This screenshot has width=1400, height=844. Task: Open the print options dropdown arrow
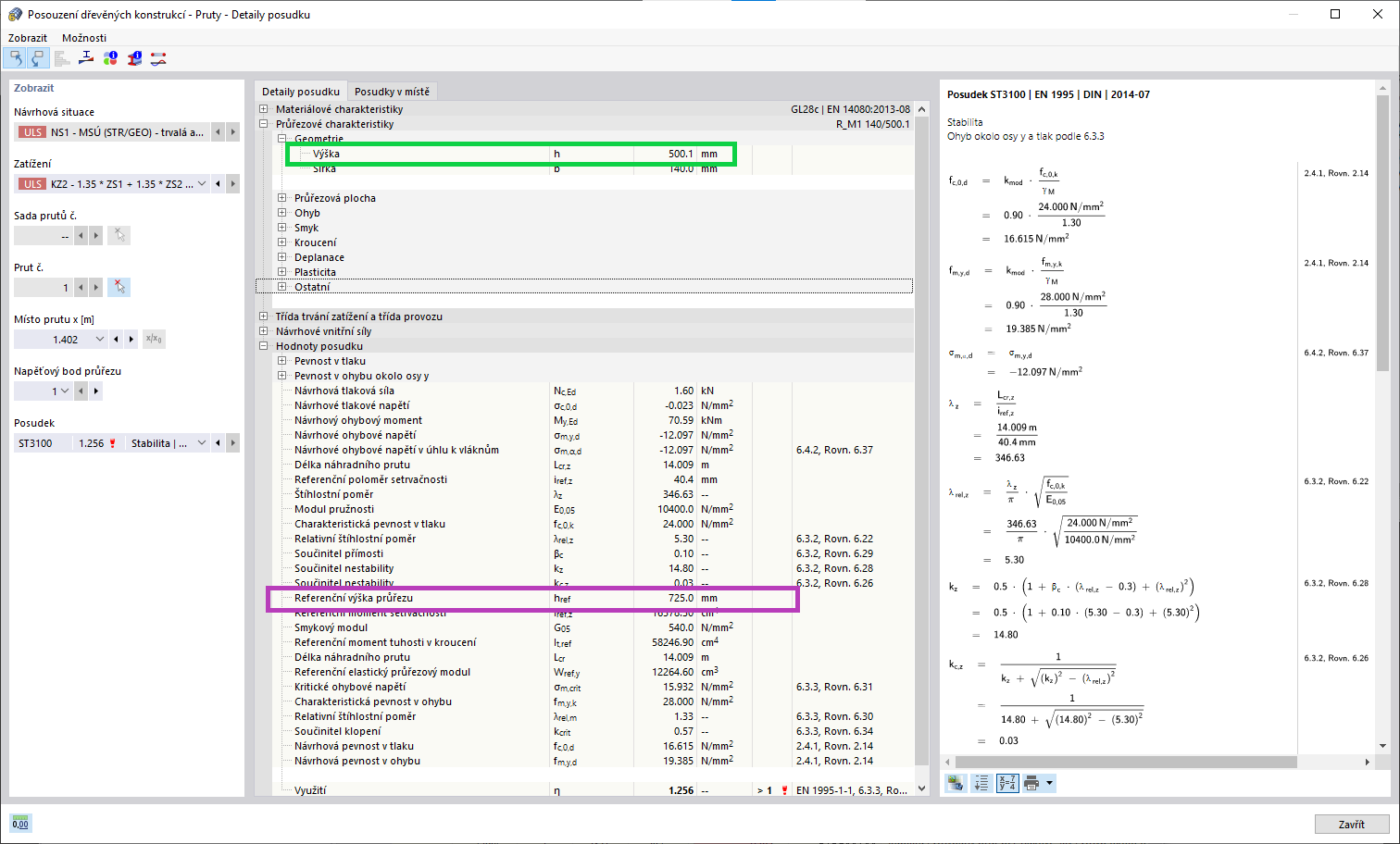tap(1049, 783)
